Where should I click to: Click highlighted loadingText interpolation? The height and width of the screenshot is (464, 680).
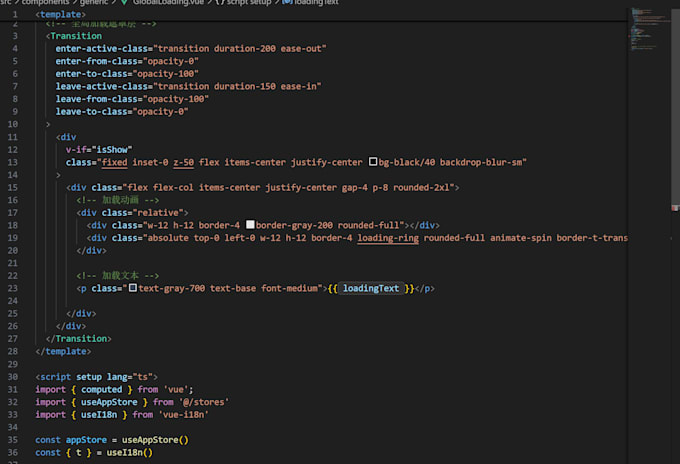click(x=371, y=288)
